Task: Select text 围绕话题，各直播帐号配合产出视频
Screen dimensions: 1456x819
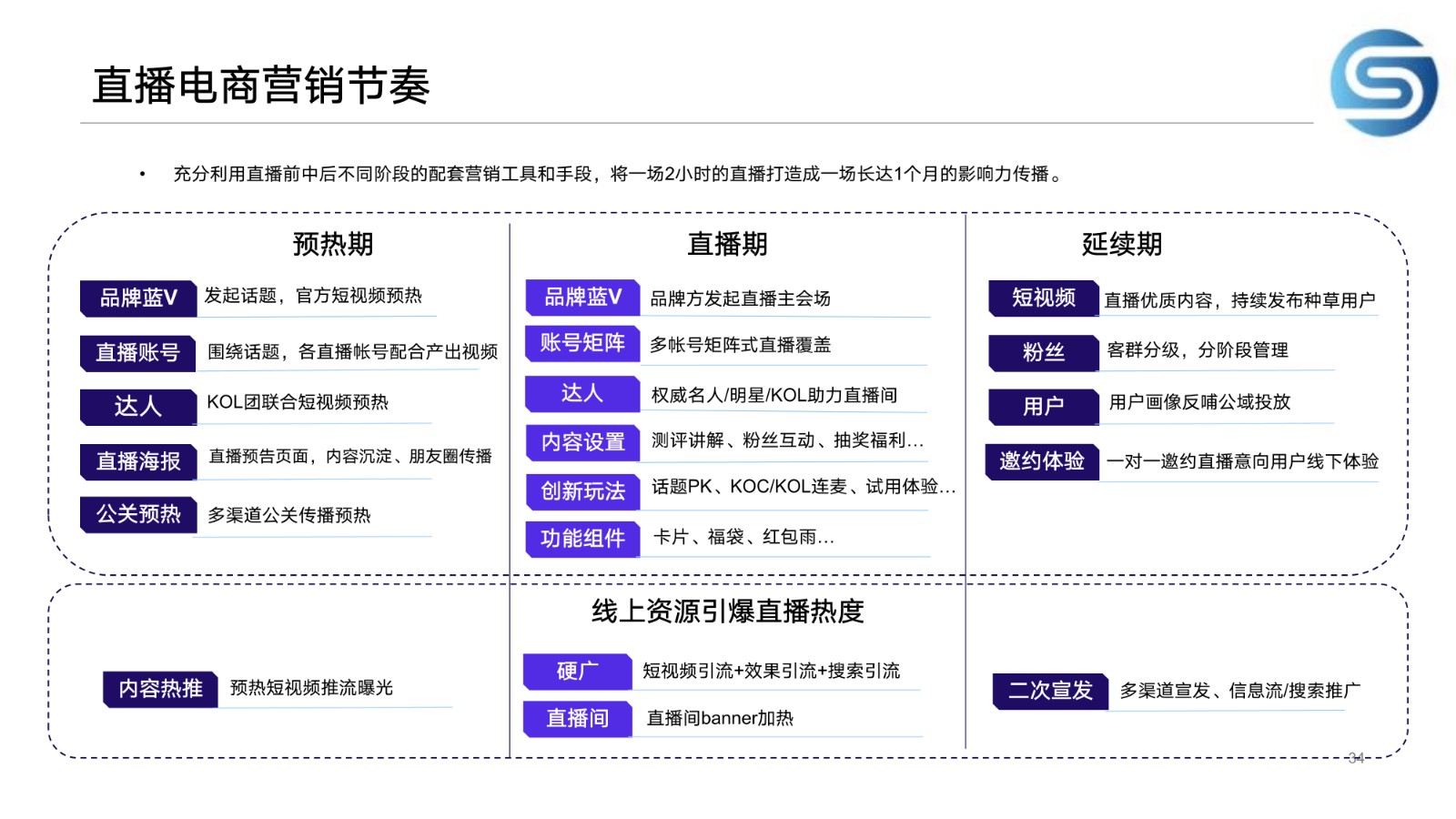Action: tap(353, 352)
